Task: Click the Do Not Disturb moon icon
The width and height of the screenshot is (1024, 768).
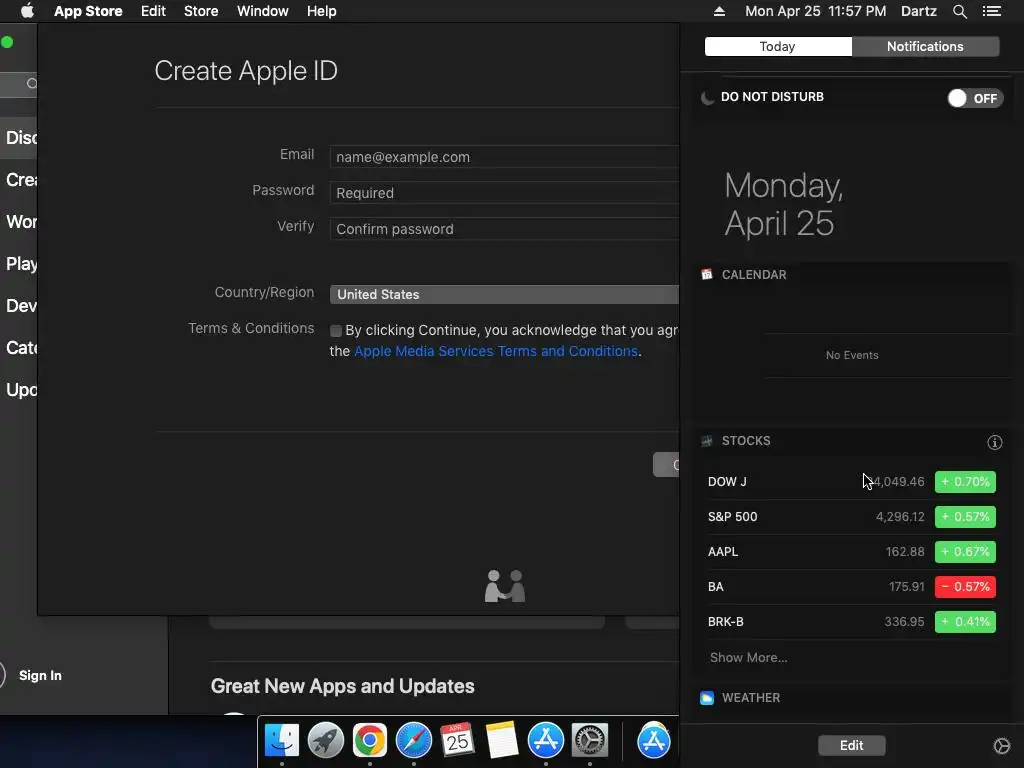Action: (707, 98)
